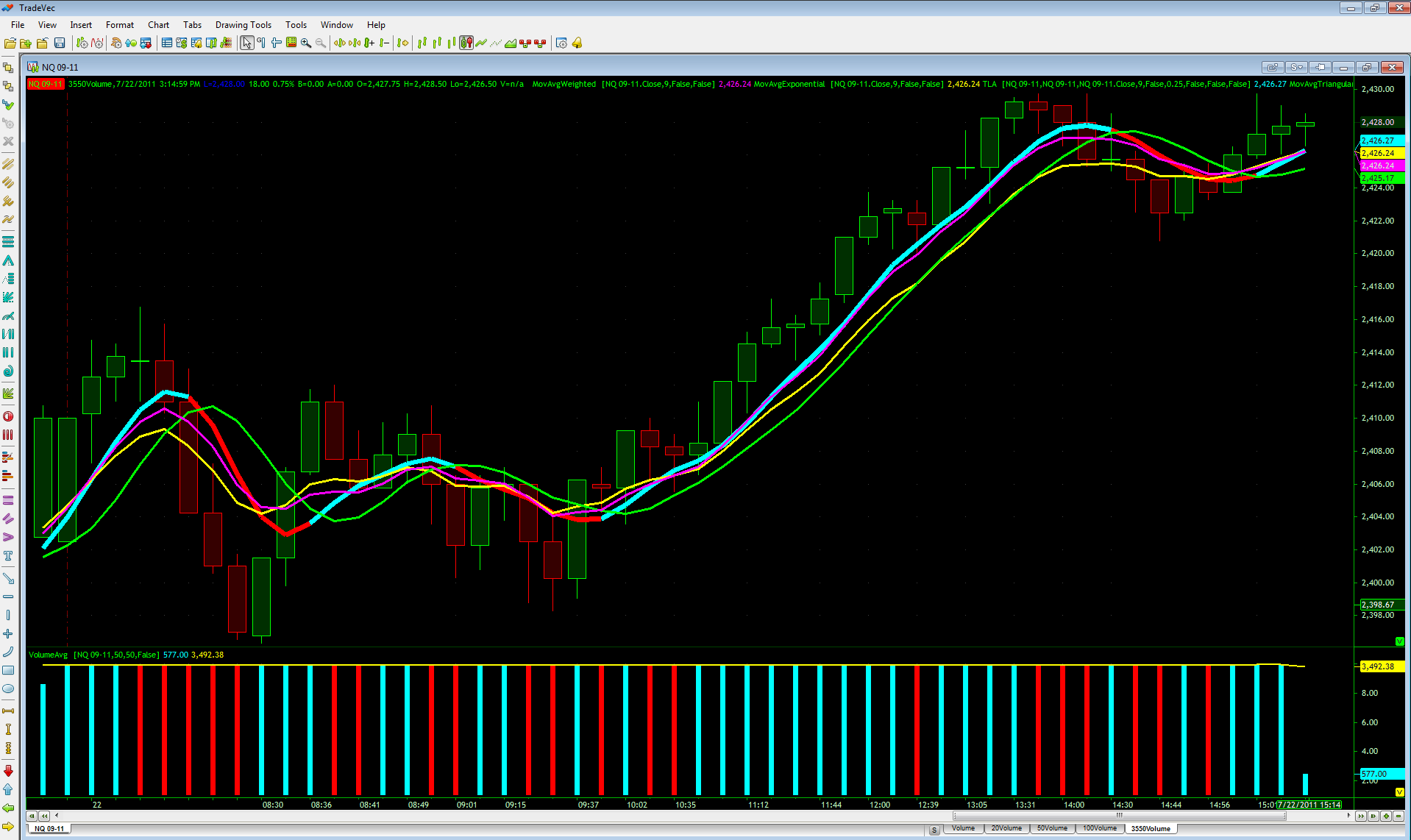Click the green plus zoom button at bottom right
This screenshot has width=1411, height=840.
coord(1386,816)
